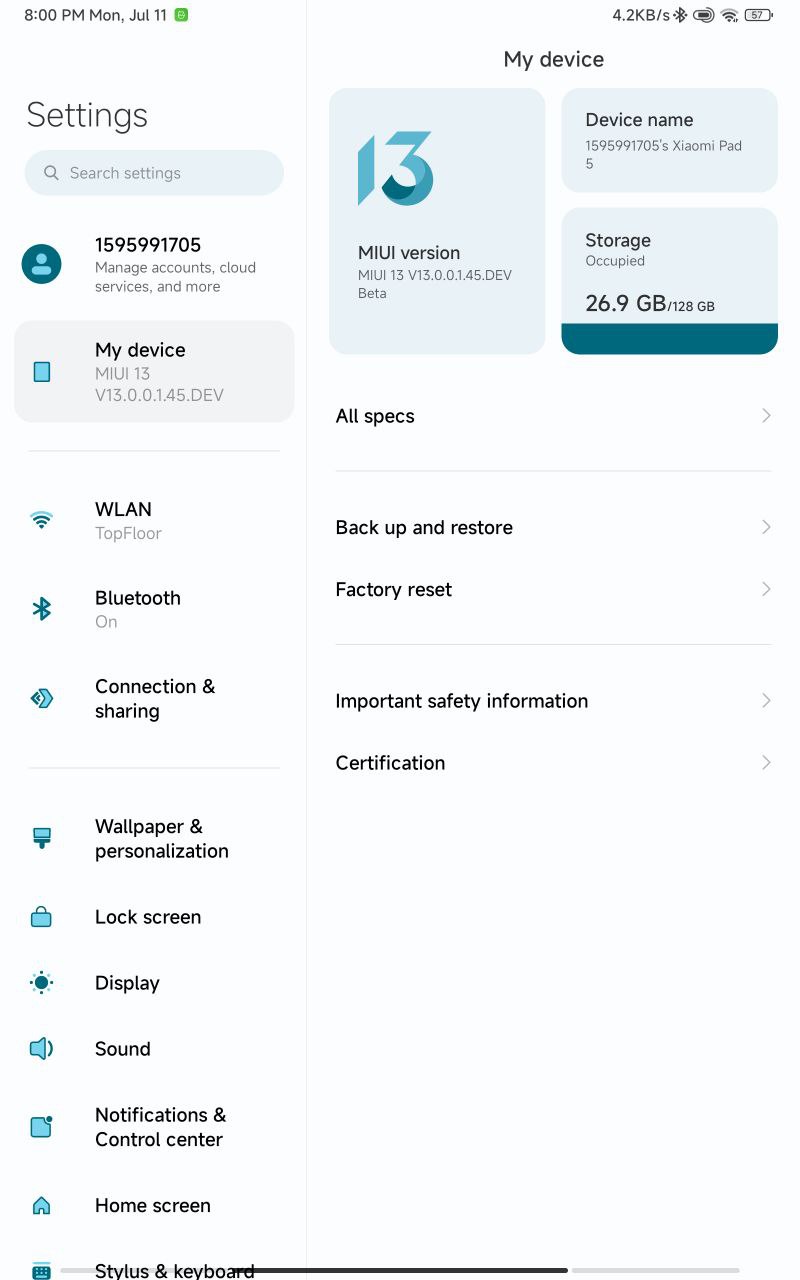Image resolution: width=800 pixels, height=1280 pixels.
Task: Click the Home screen house icon
Action: click(x=41, y=1205)
